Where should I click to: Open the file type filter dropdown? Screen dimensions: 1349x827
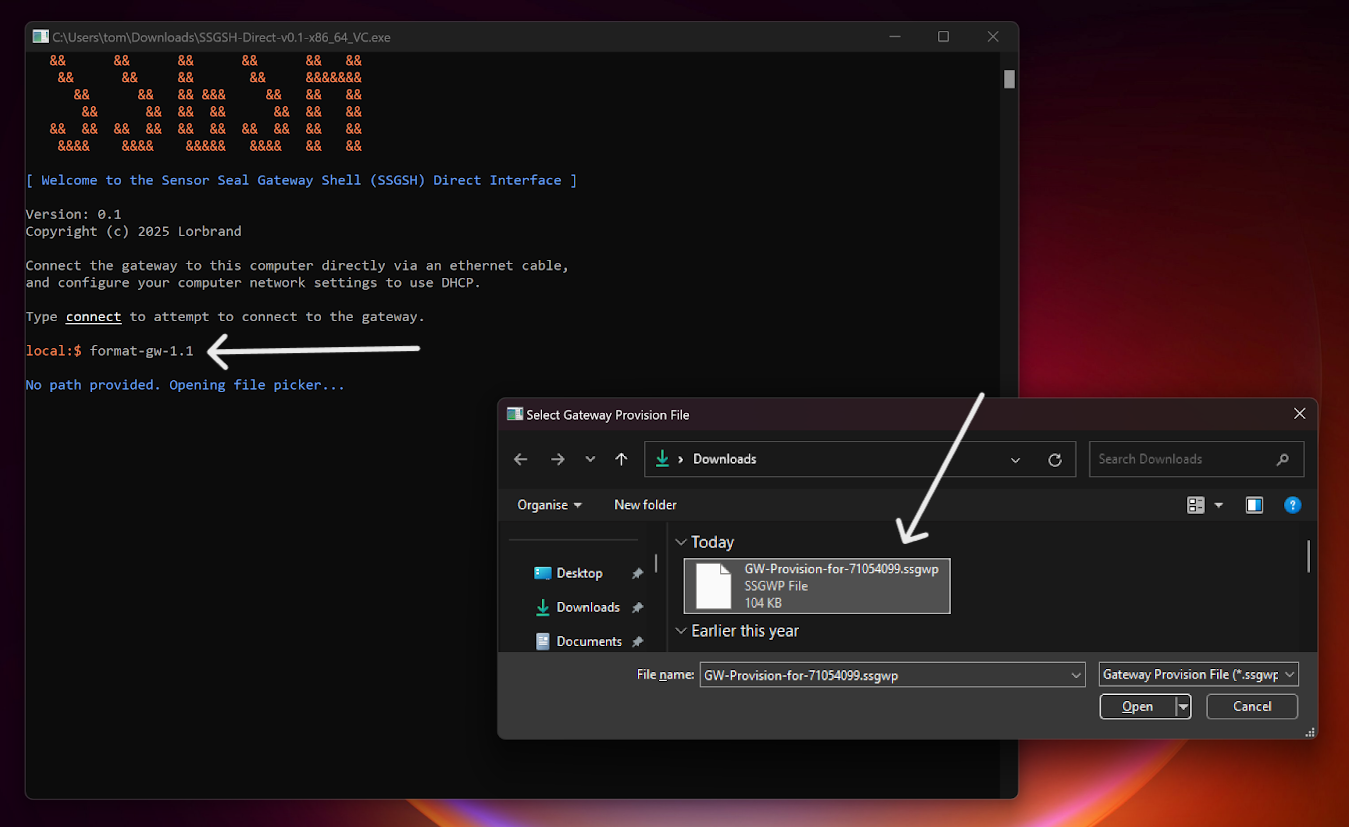[1197, 674]
